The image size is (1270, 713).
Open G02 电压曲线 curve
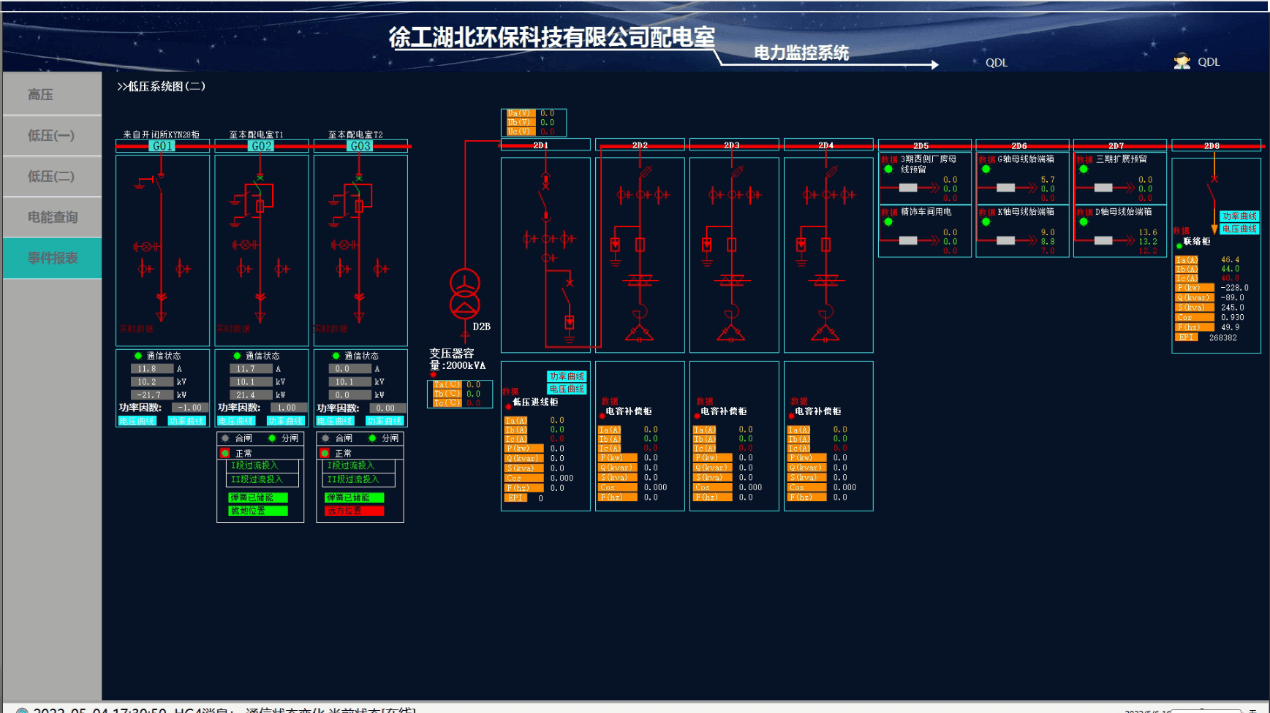(235, 421)
